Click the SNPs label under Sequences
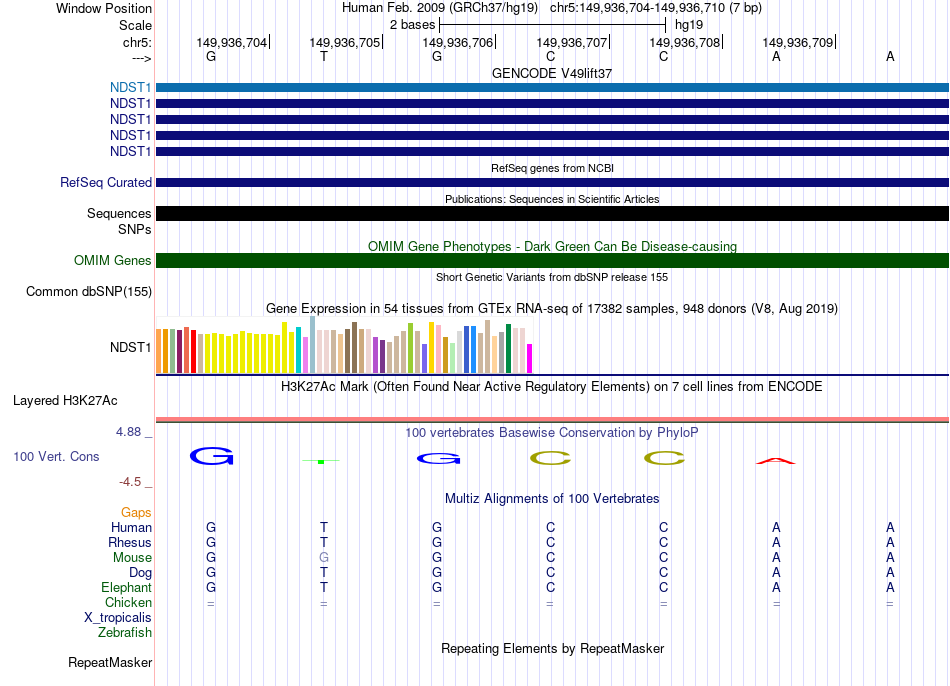Viewport: 950px width, 686px height. coord(135,230)
